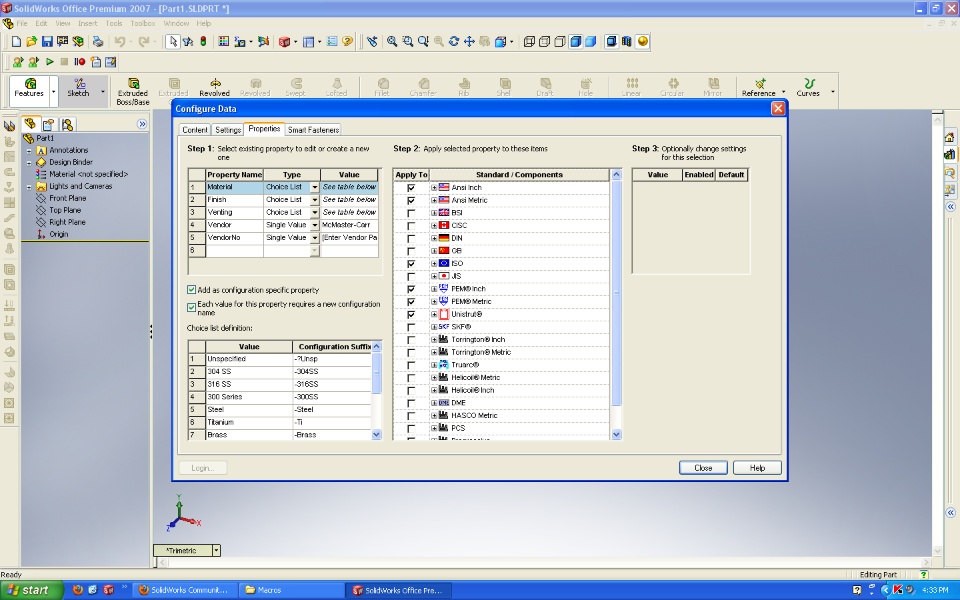Switch to the Content tab
Image resolution: width=960 pixels, height=600 pixels.
pos(195,130)
